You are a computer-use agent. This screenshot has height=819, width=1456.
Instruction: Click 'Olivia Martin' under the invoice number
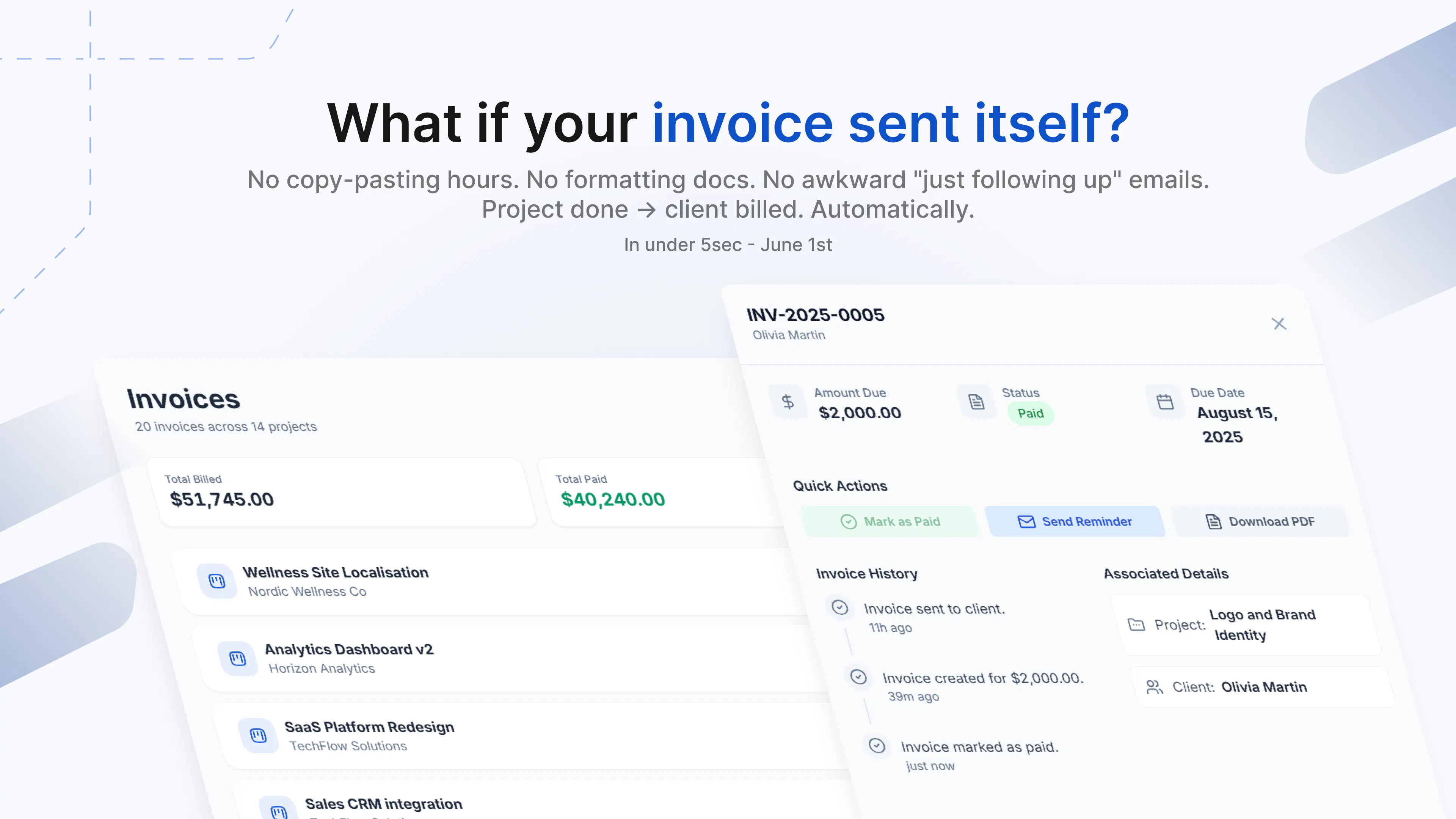coord(789,335)
